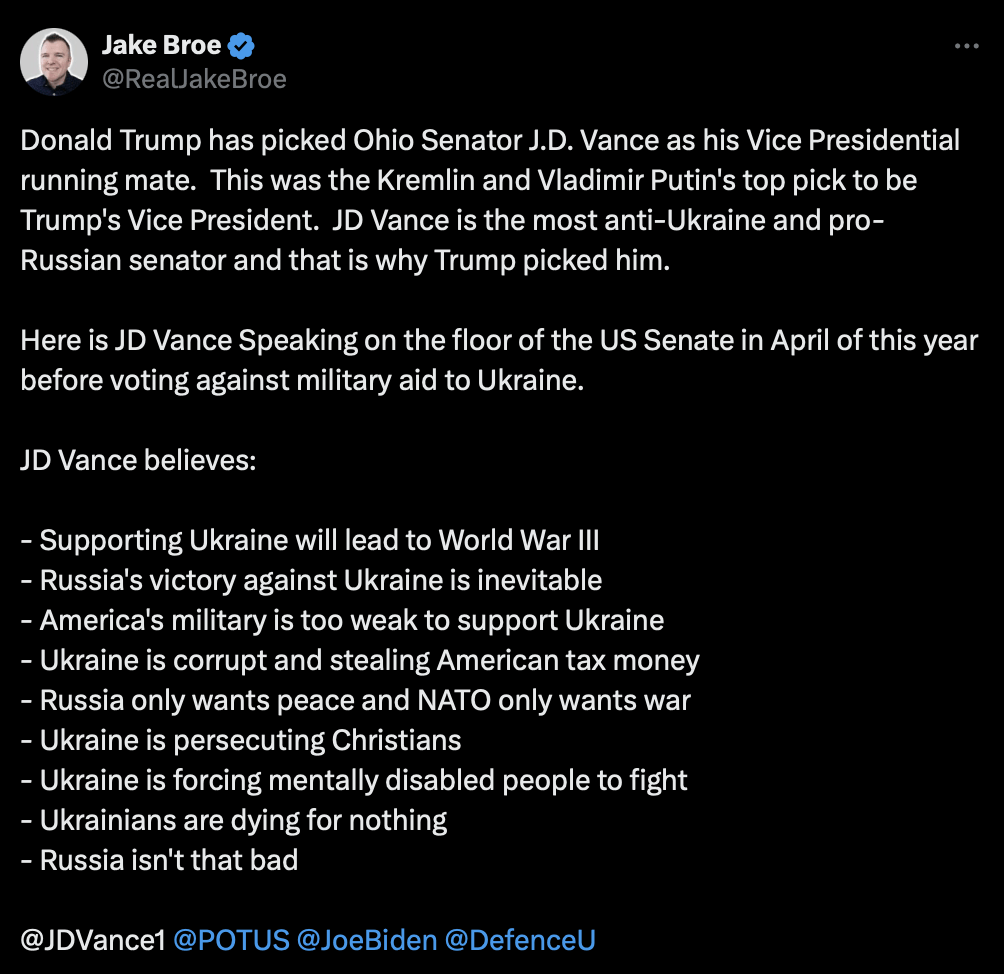Click the bullet about Russia's inevitable victory
Image resolution: width=1004 pixels, height=974 pixels.
point(311,580)
